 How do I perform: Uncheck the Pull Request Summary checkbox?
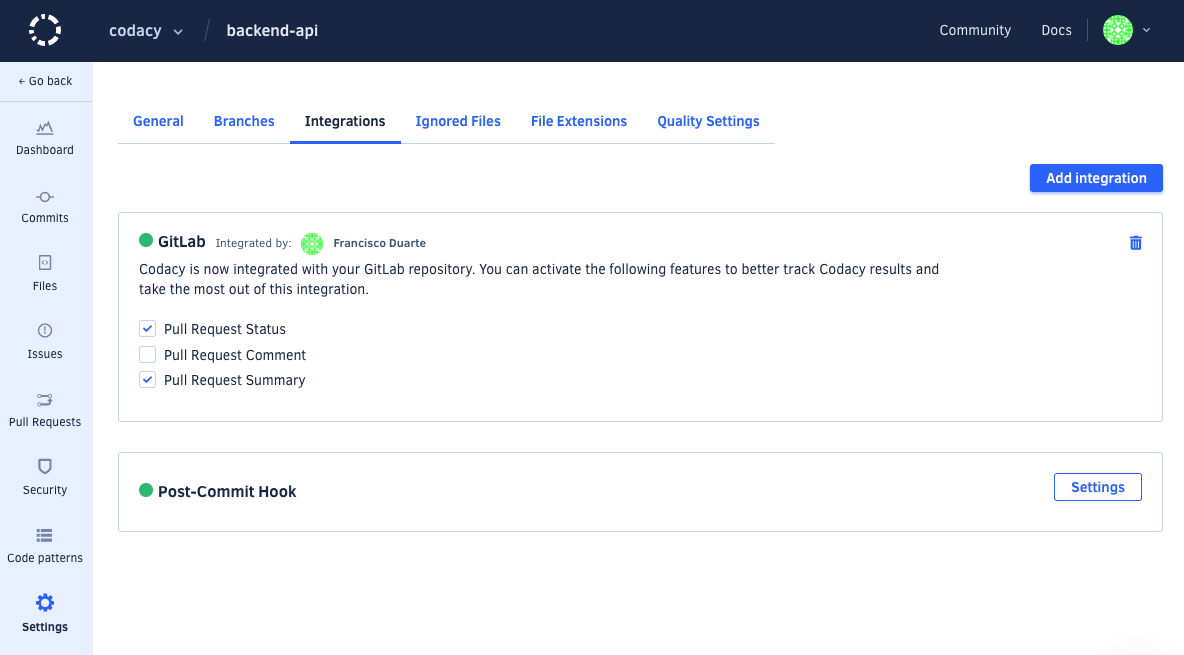(x=147, y=379)
